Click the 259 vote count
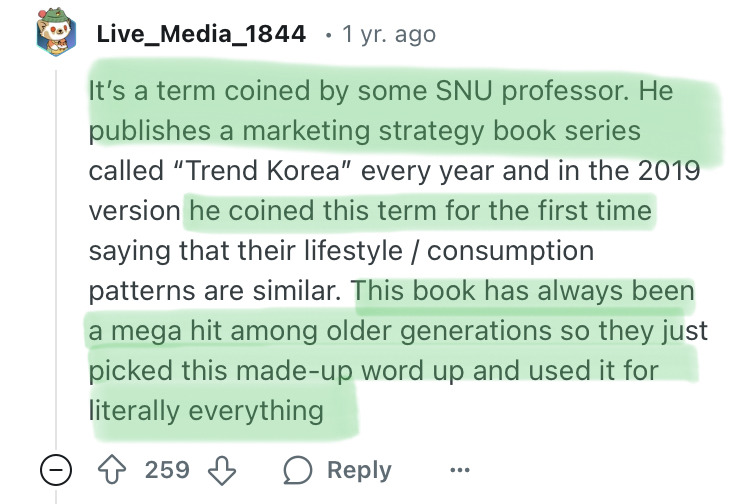 point(166,471)
